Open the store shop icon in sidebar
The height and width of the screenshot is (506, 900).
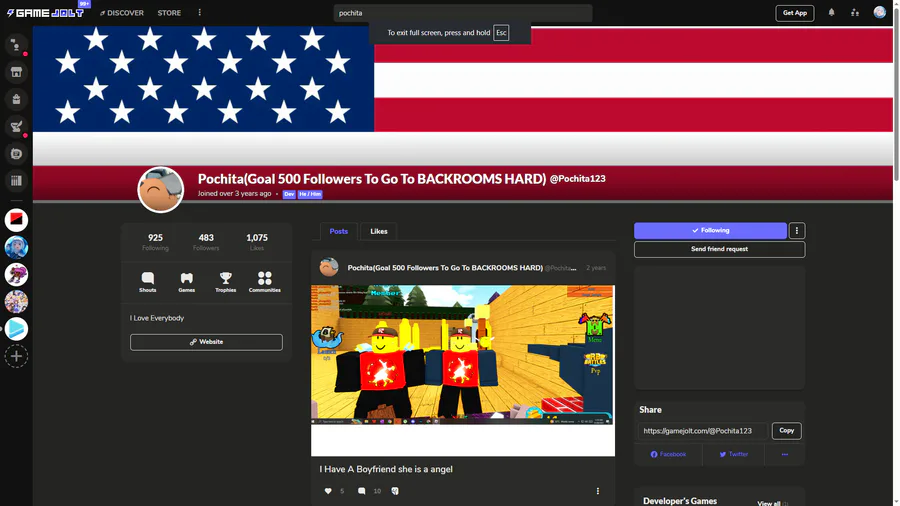16,72
